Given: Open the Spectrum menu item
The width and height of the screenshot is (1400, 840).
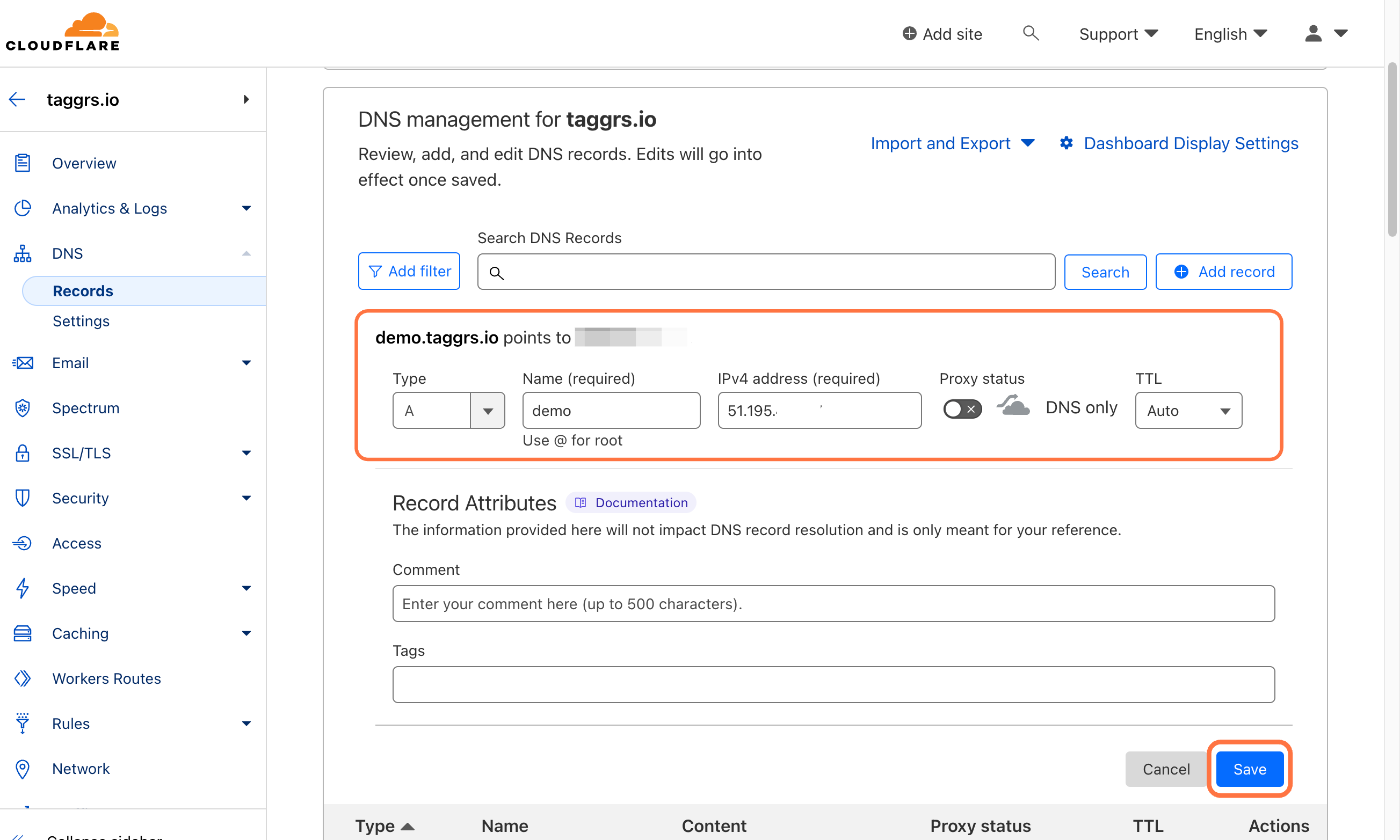Looking at the screenshot, I should click(x=85, y=407).
